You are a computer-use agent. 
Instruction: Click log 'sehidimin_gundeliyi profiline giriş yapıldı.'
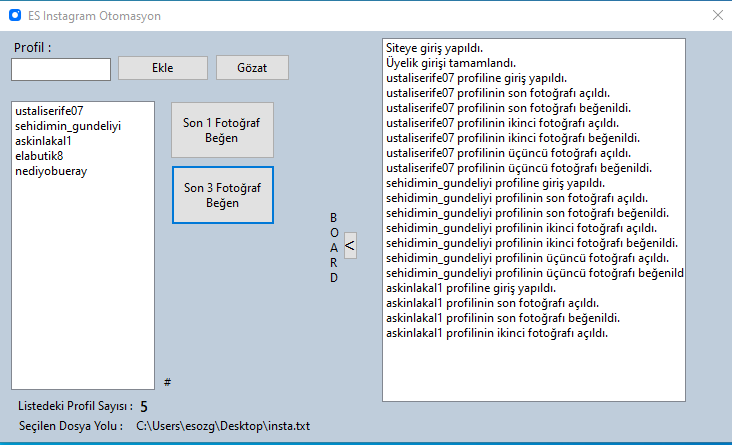tap(495, 183)
